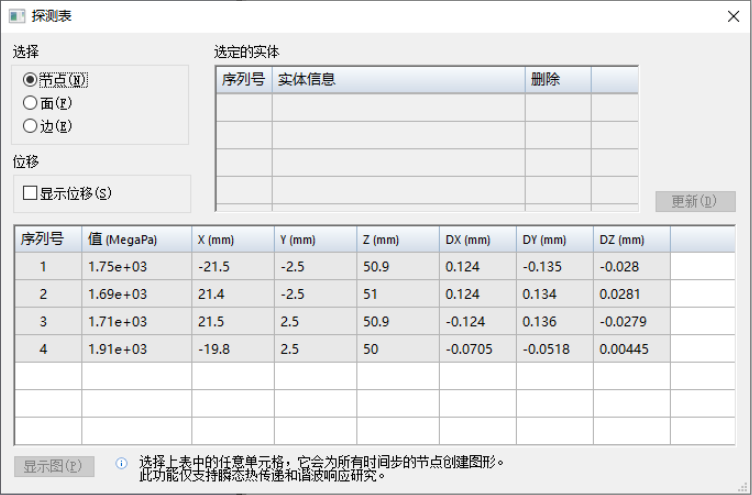This screenshot has height=495, width=752.
Task: Close the 探测表 dialog
Action: click(x=733, y=16)
